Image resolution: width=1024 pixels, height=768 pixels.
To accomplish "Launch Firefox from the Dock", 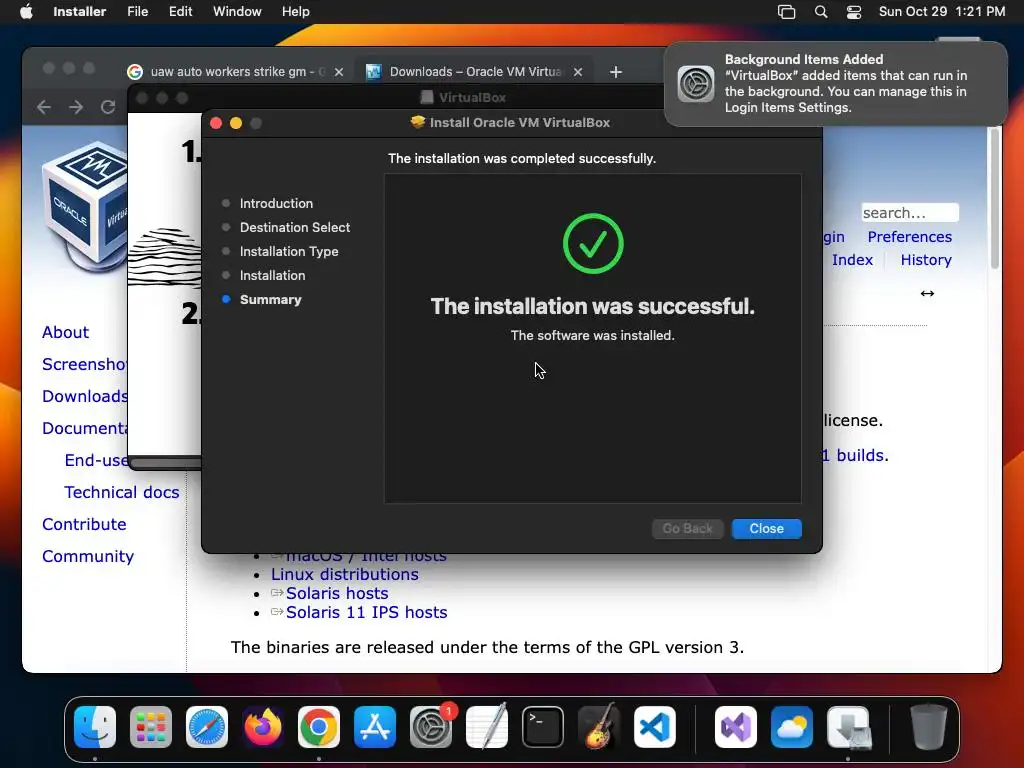I will point(263,727).
